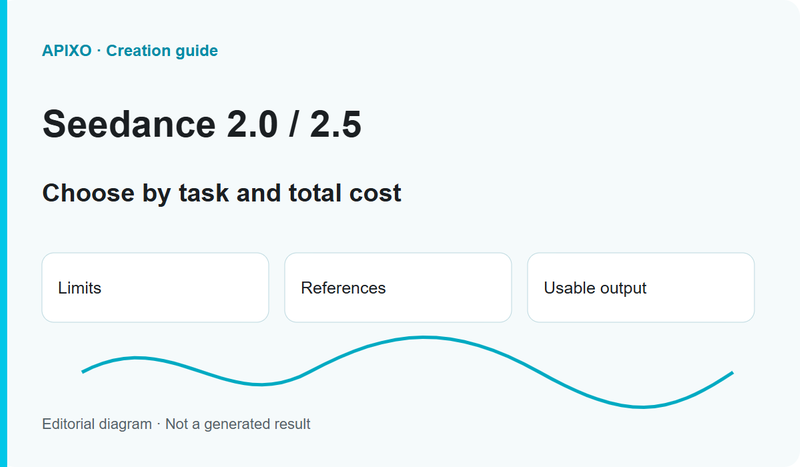Click the References card
This screenshot has height=467, width=800.
(x=398, y=287)
